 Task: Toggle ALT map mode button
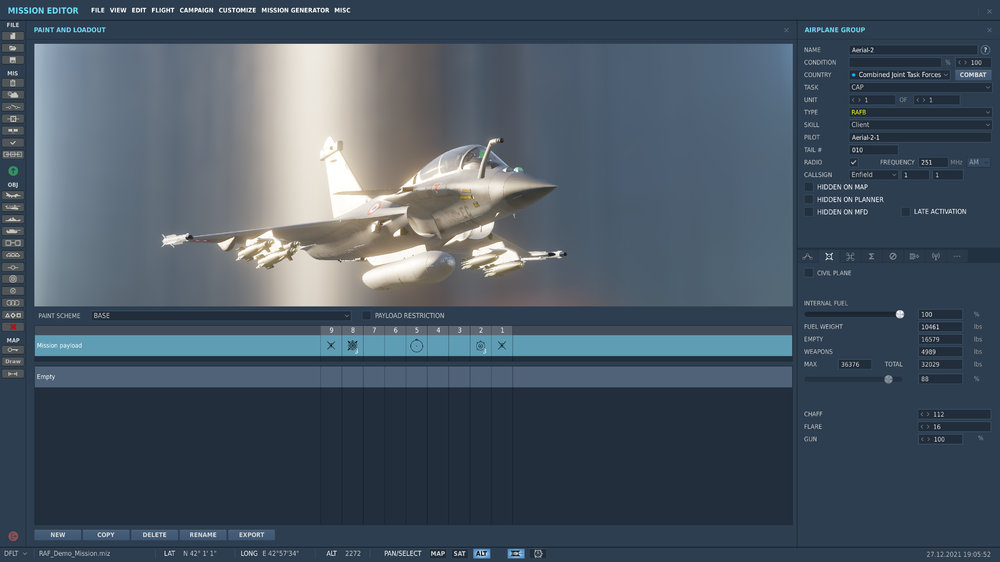pos(482,554)
